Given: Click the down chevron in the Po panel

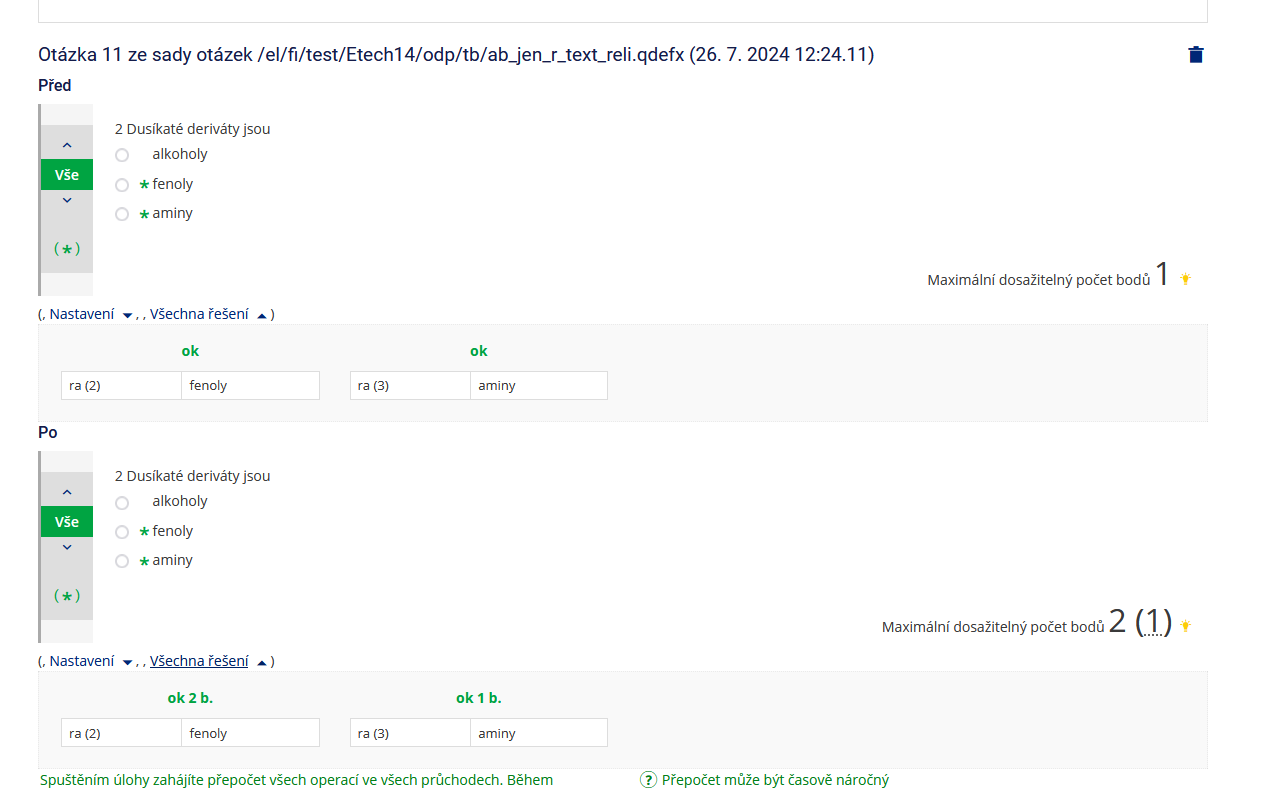Looking at the screenshot, I should point(67,547).
